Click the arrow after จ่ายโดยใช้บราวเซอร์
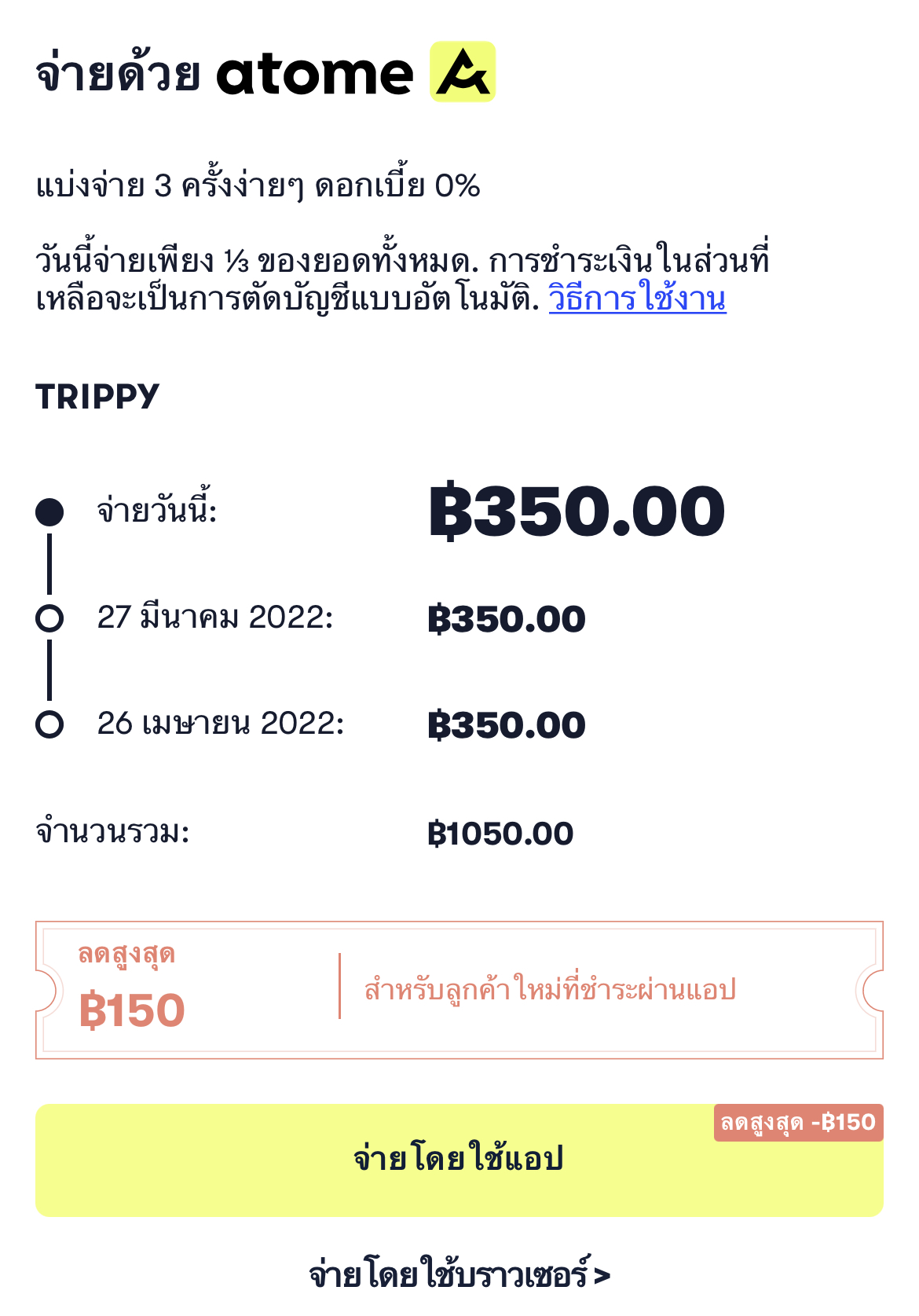Image resolution: width=919 pixels, height=1316 pixels. click(602, 1275)
